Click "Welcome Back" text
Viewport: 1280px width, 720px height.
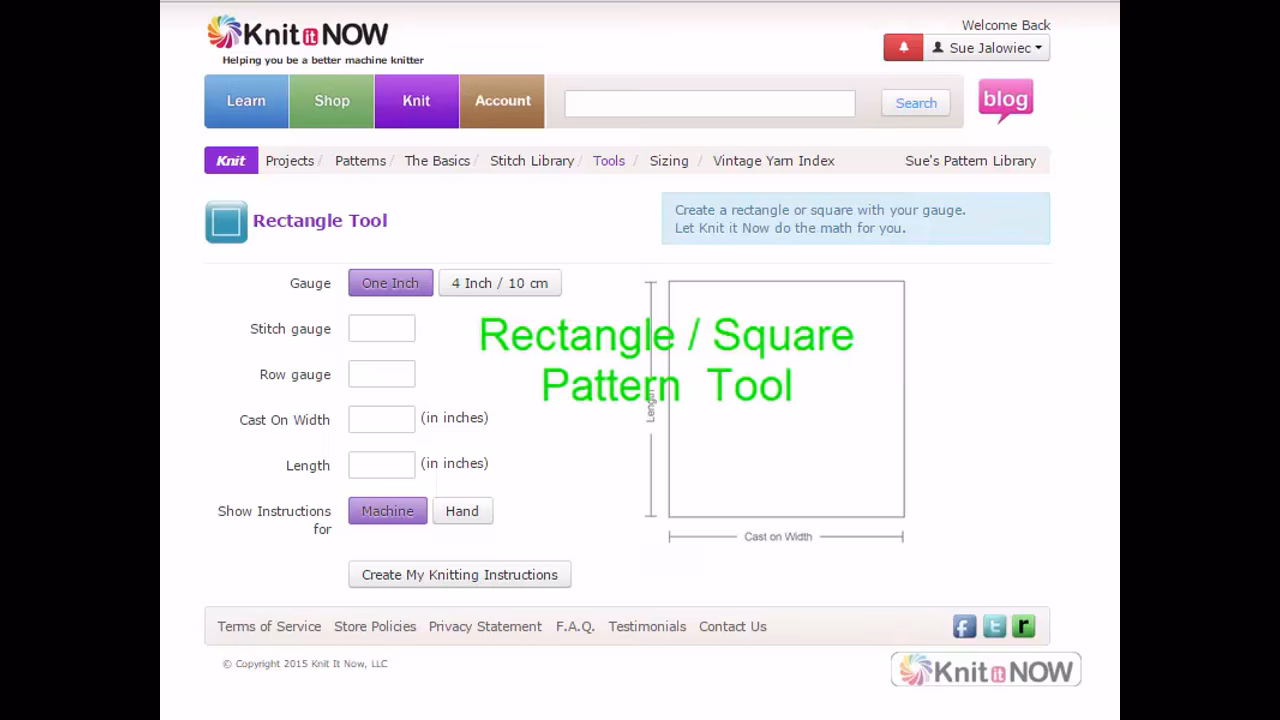click(1006, 25)
